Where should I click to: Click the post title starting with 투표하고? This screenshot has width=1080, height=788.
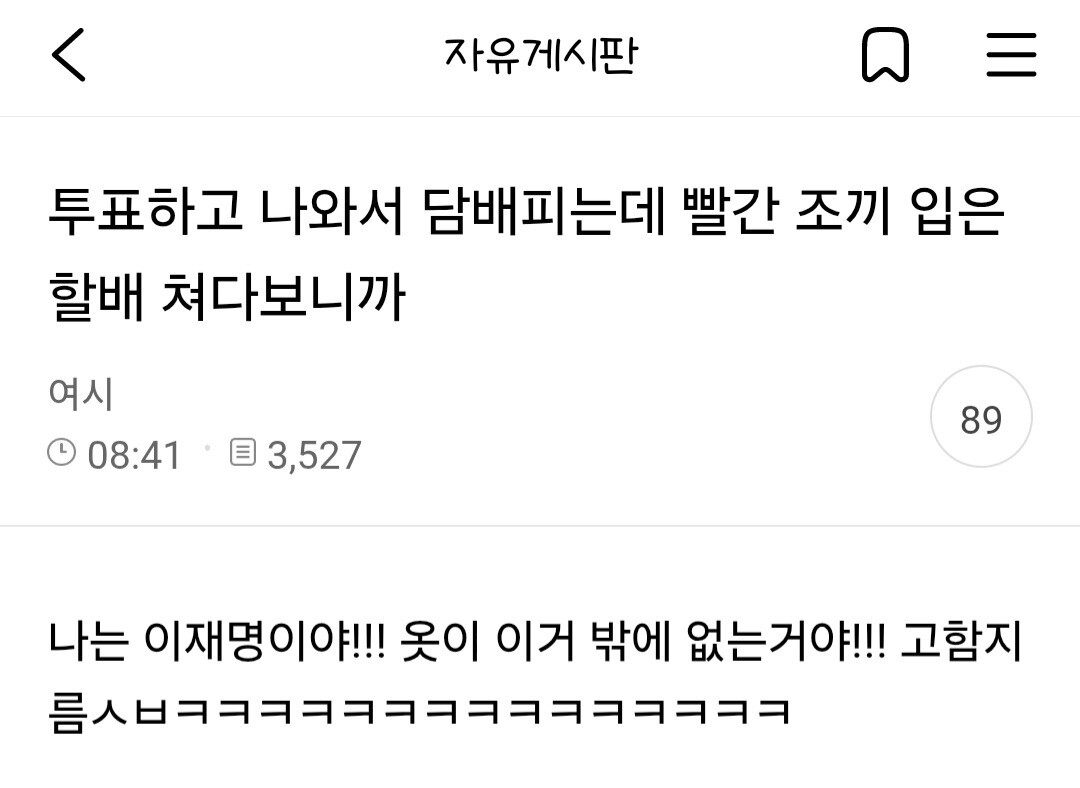527,254
